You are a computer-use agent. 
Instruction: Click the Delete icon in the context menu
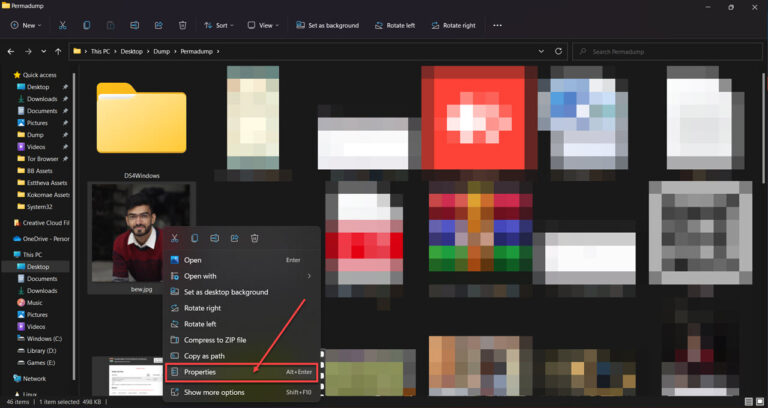click(255, 238)
